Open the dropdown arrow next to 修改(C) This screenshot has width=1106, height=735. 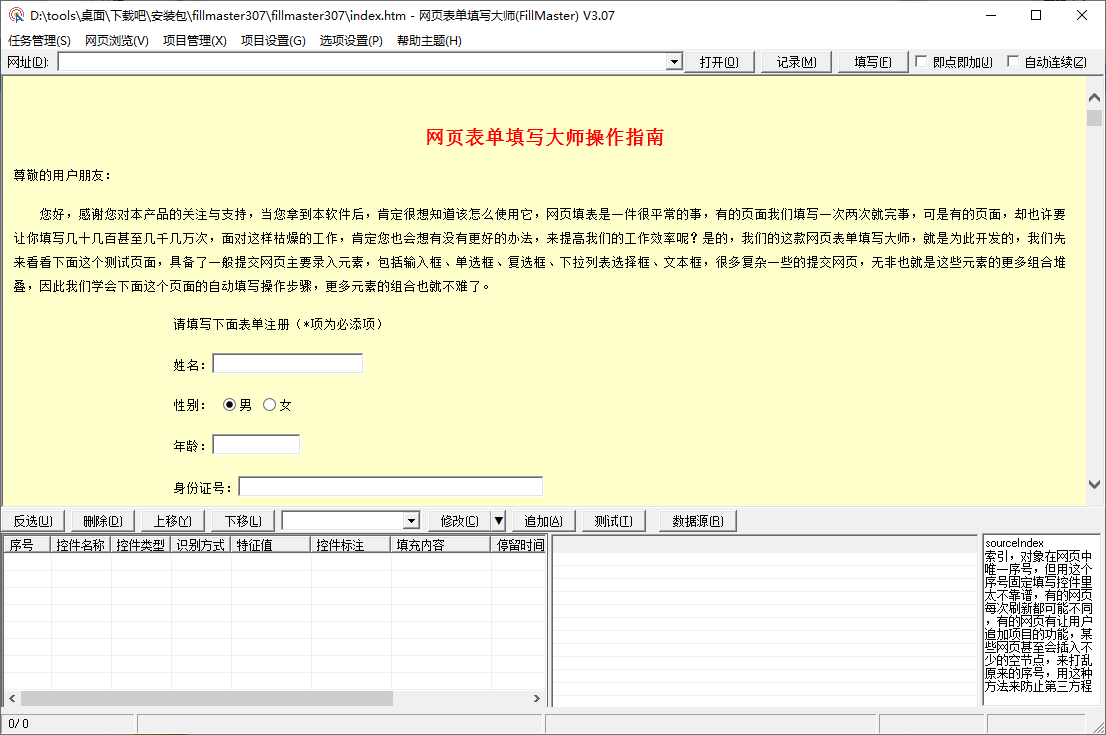[x=499, y=521]
